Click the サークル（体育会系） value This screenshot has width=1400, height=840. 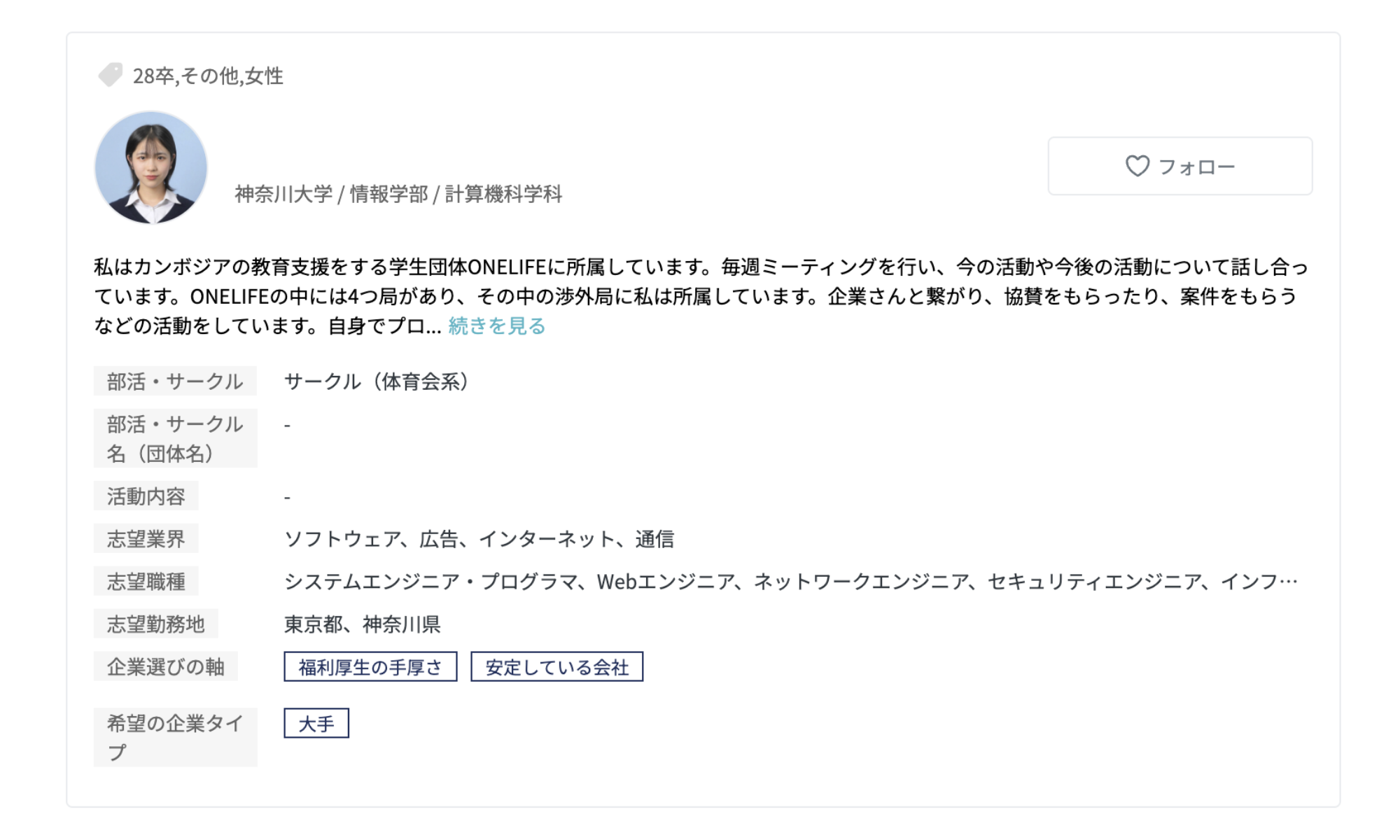[377, 381]
